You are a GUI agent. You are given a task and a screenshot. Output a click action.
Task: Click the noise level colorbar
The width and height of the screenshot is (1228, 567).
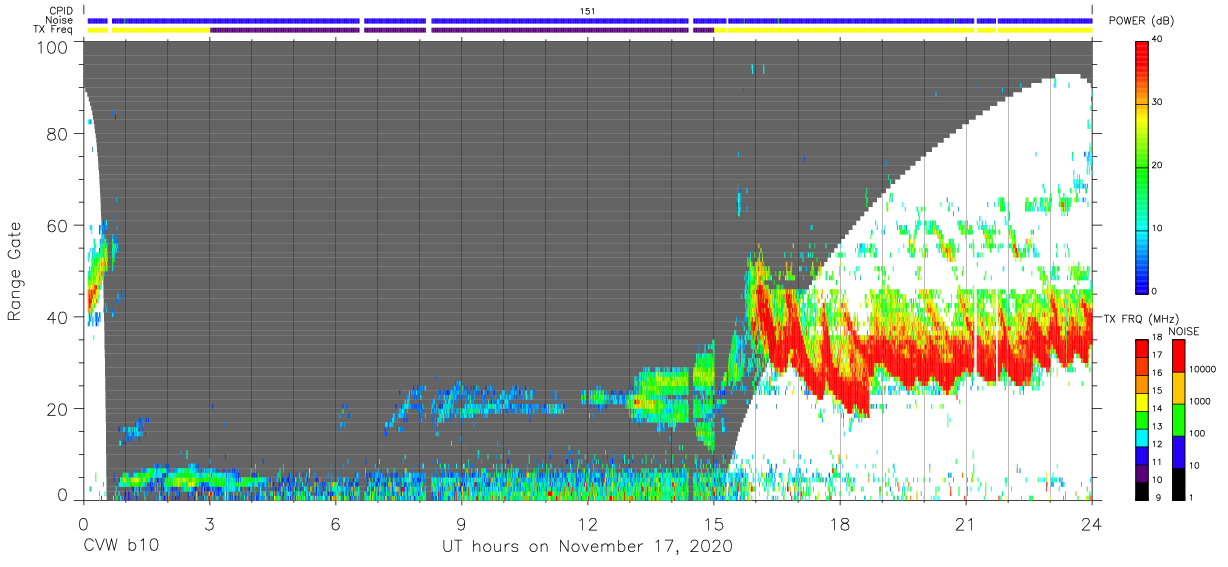(x=1178, y=419)
